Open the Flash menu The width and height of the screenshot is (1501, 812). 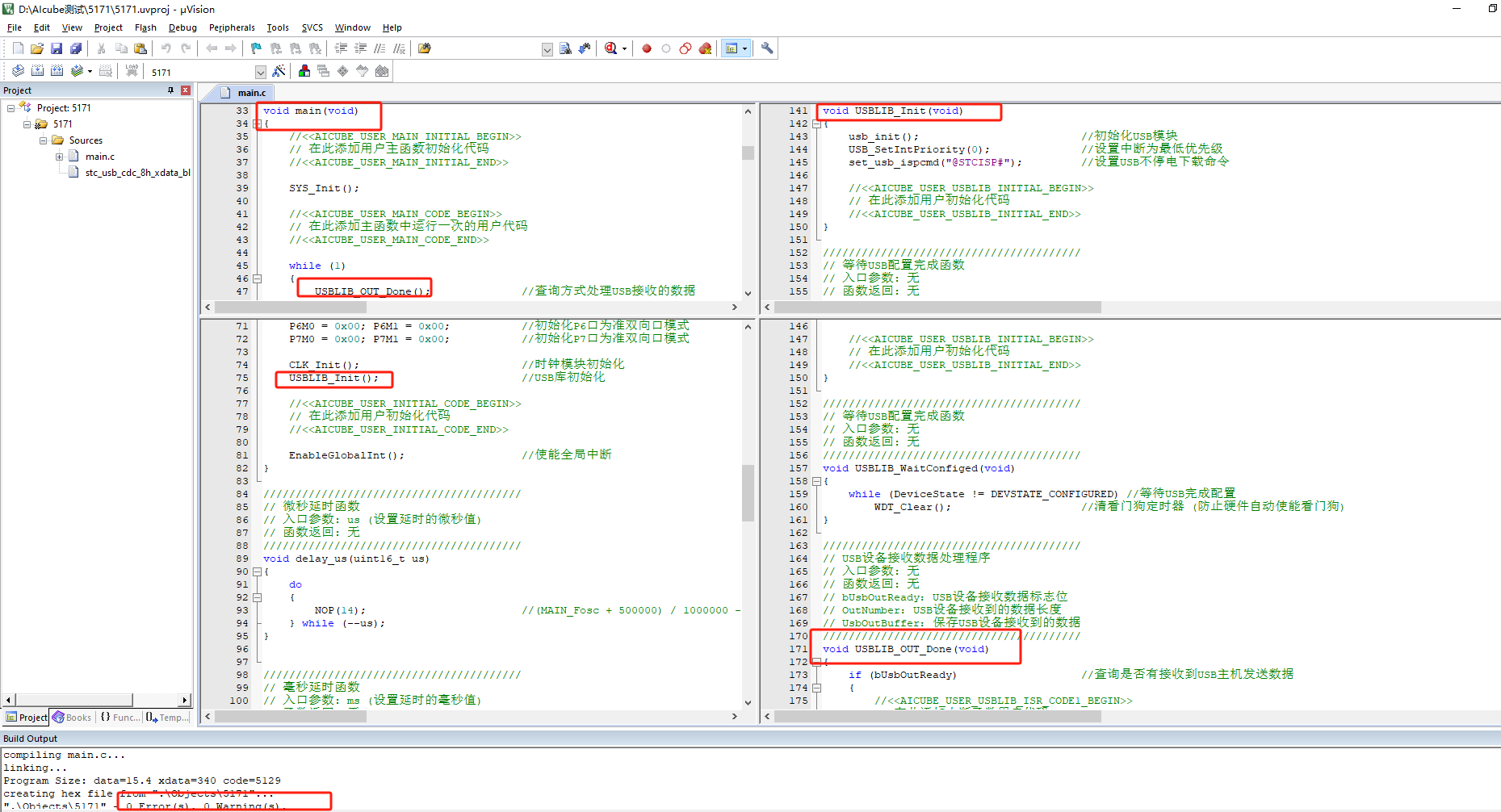coord(145,27)
